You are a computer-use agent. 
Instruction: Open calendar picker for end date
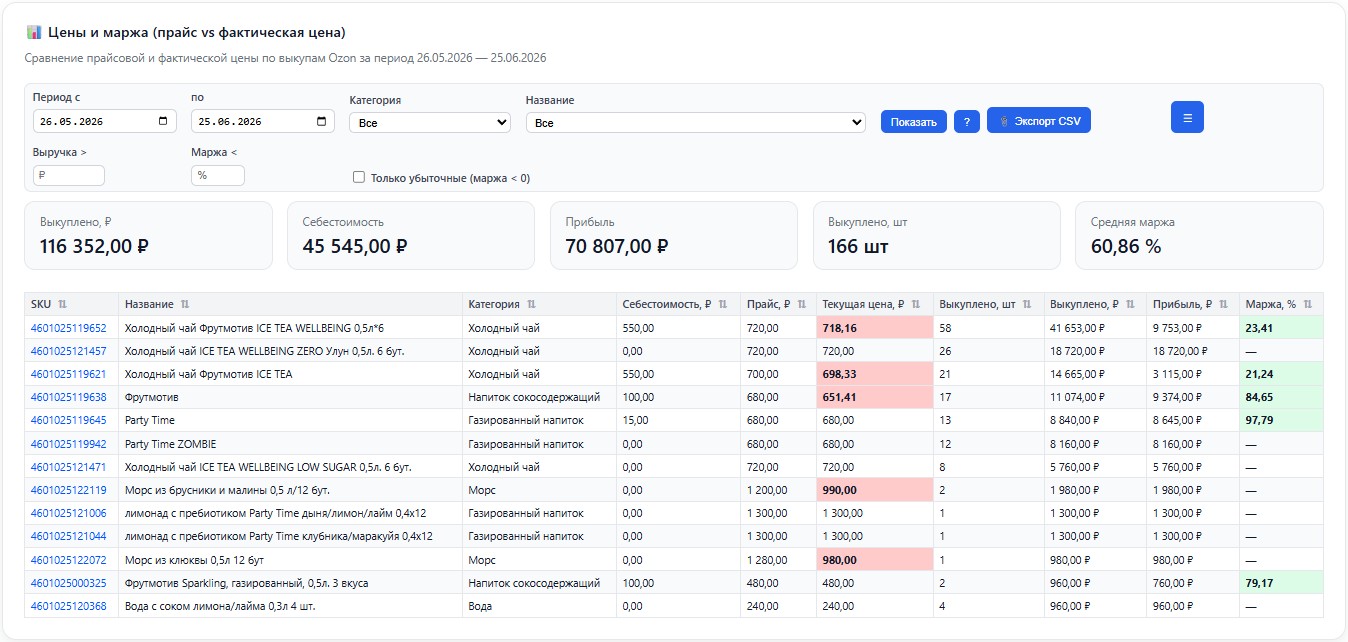(x=321, y=121)
